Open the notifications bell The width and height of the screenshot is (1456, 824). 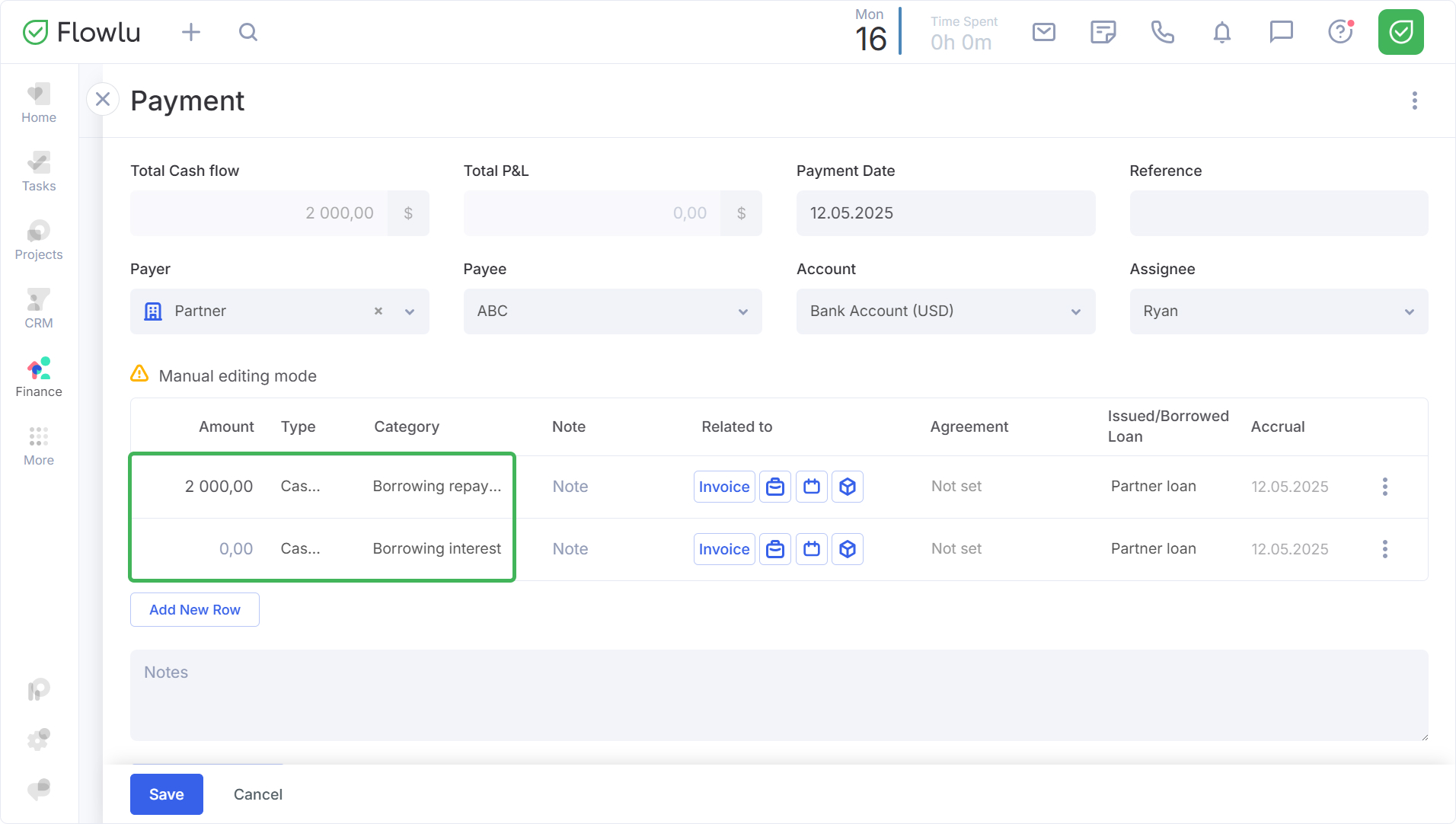1221,32
